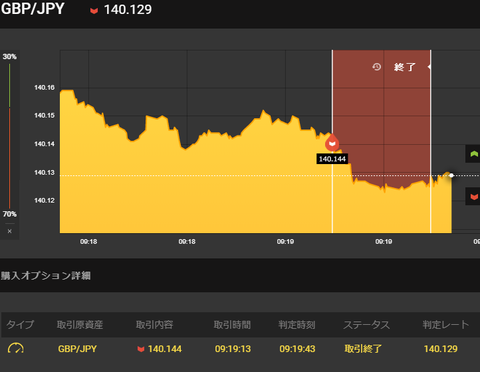The height and width of the screenshot is (372, 480).
Task: Click the 70% sentiment indicator value
Action: click(10, 214)
